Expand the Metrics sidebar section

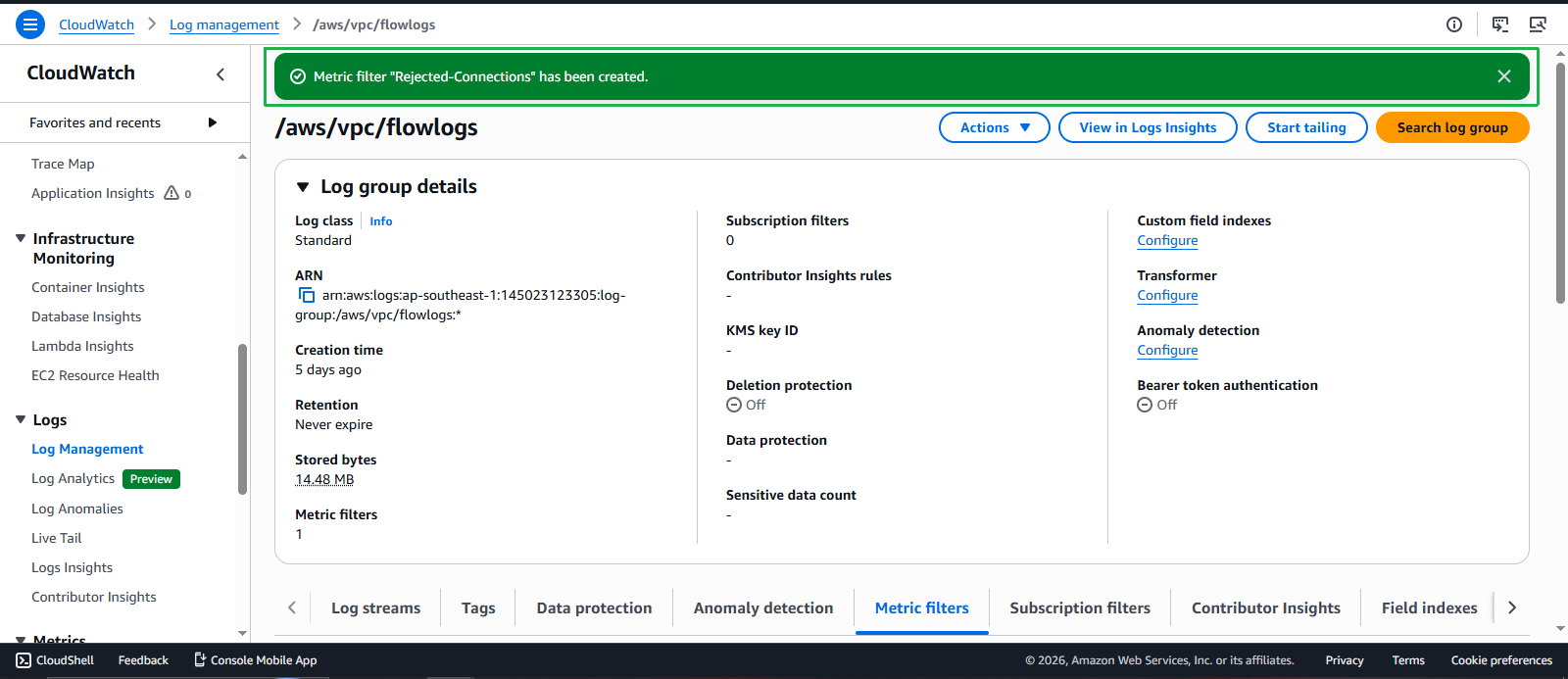coord(21,641)
